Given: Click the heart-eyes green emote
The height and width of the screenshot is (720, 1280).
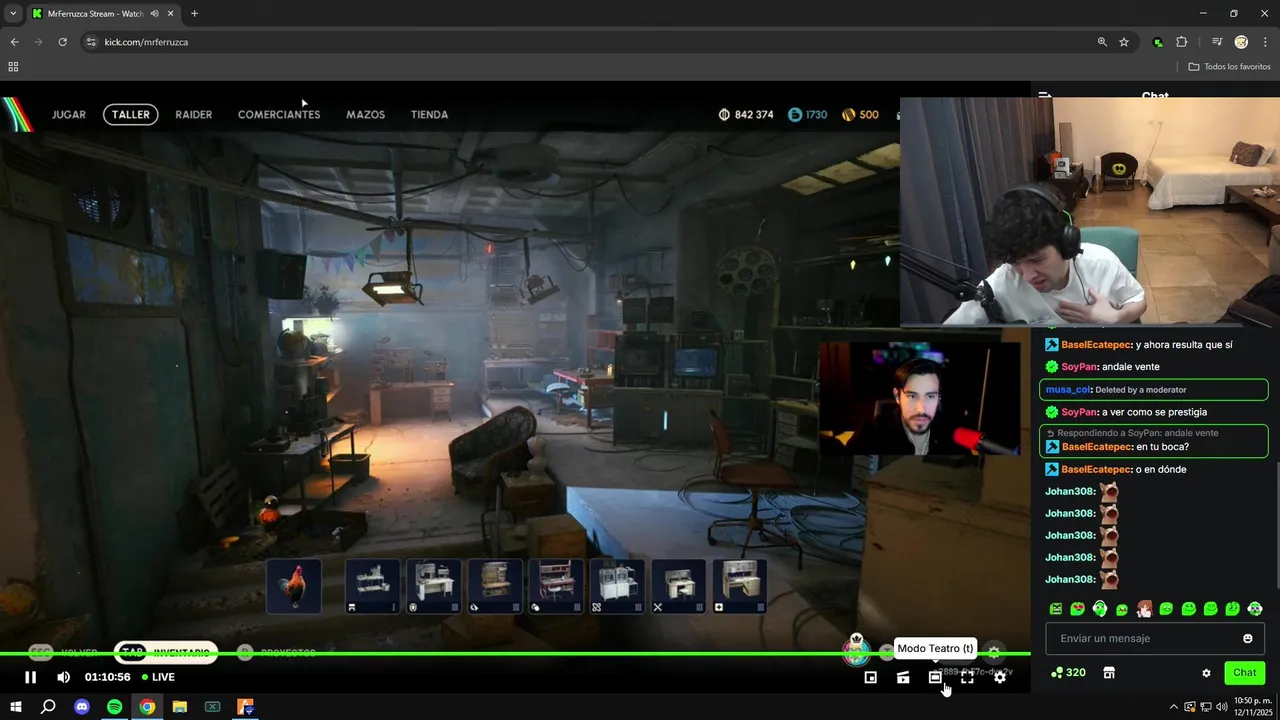Looking at the screenshot, I should click(1077, 609).
